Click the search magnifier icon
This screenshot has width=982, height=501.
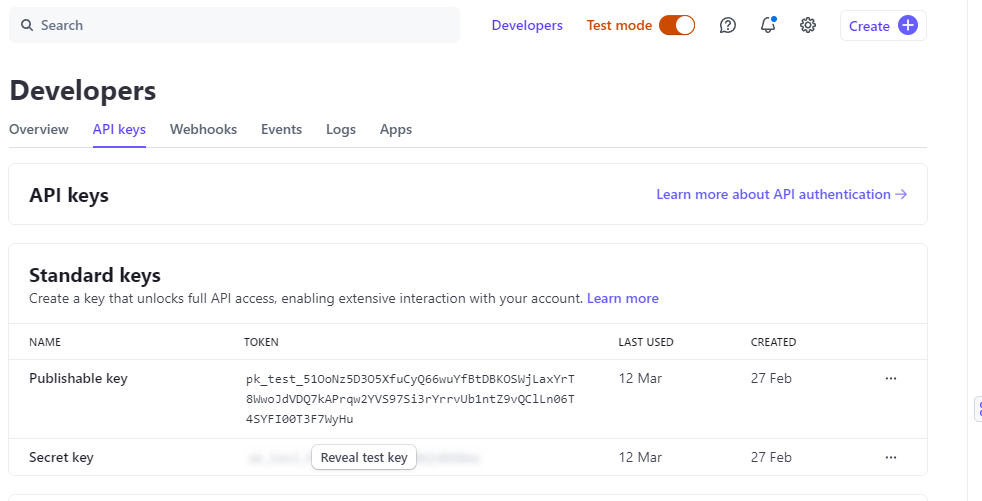click(x=27, y=25)
